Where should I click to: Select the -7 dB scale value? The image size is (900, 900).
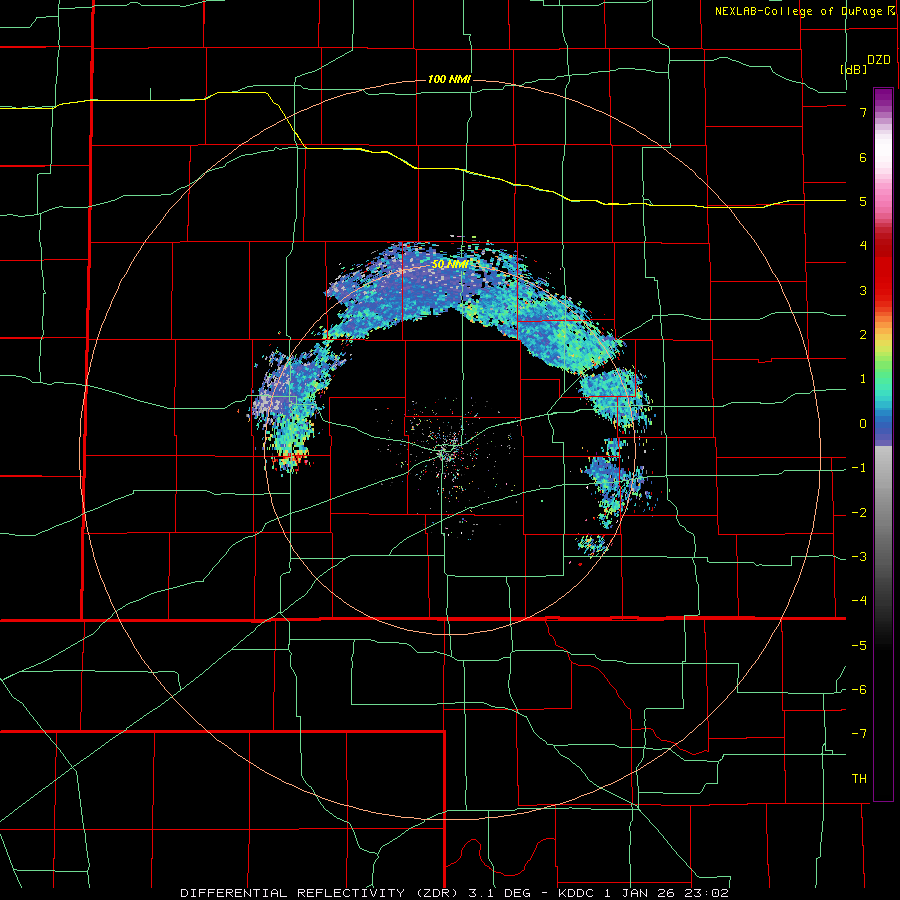coord(859,734)
